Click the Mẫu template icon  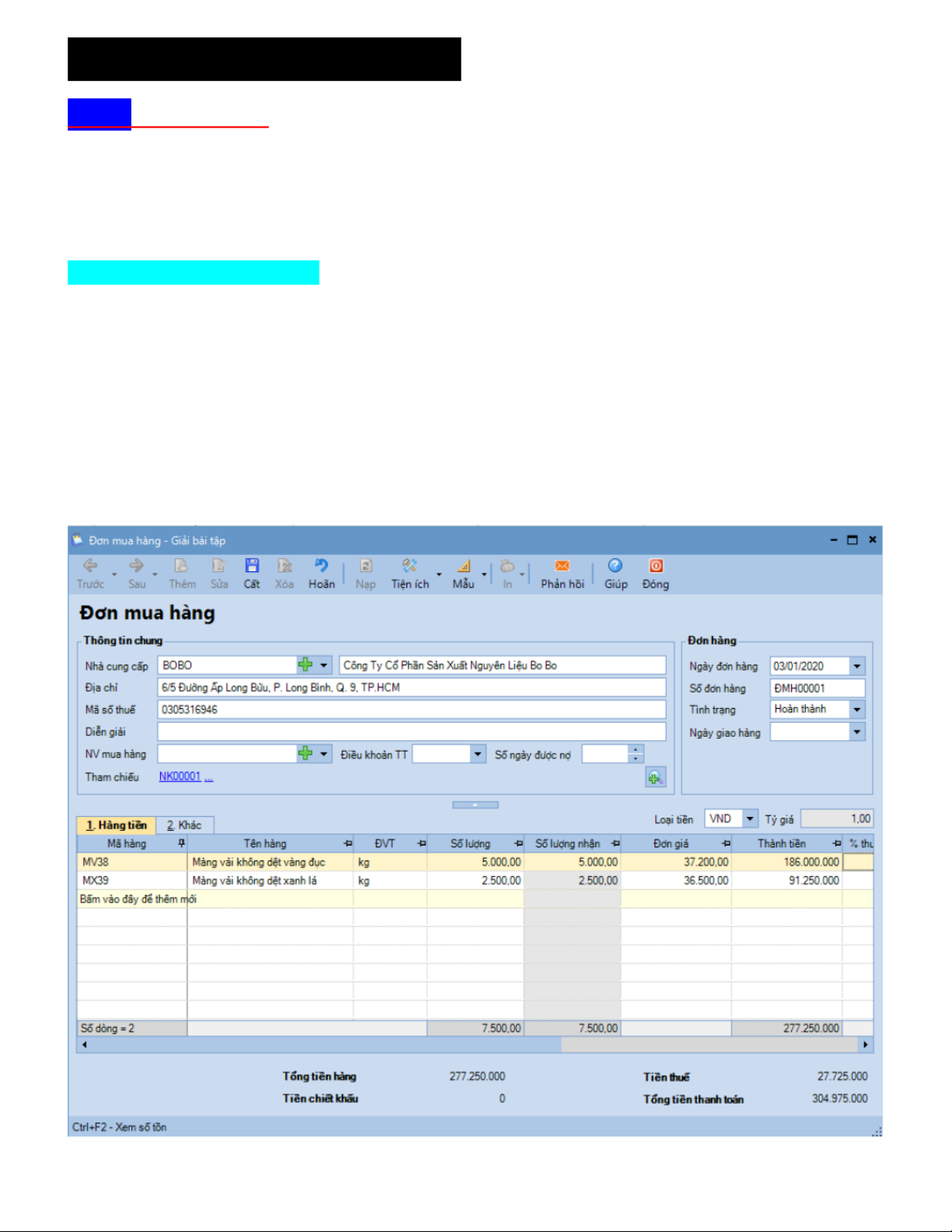click(x=463, y=567)
